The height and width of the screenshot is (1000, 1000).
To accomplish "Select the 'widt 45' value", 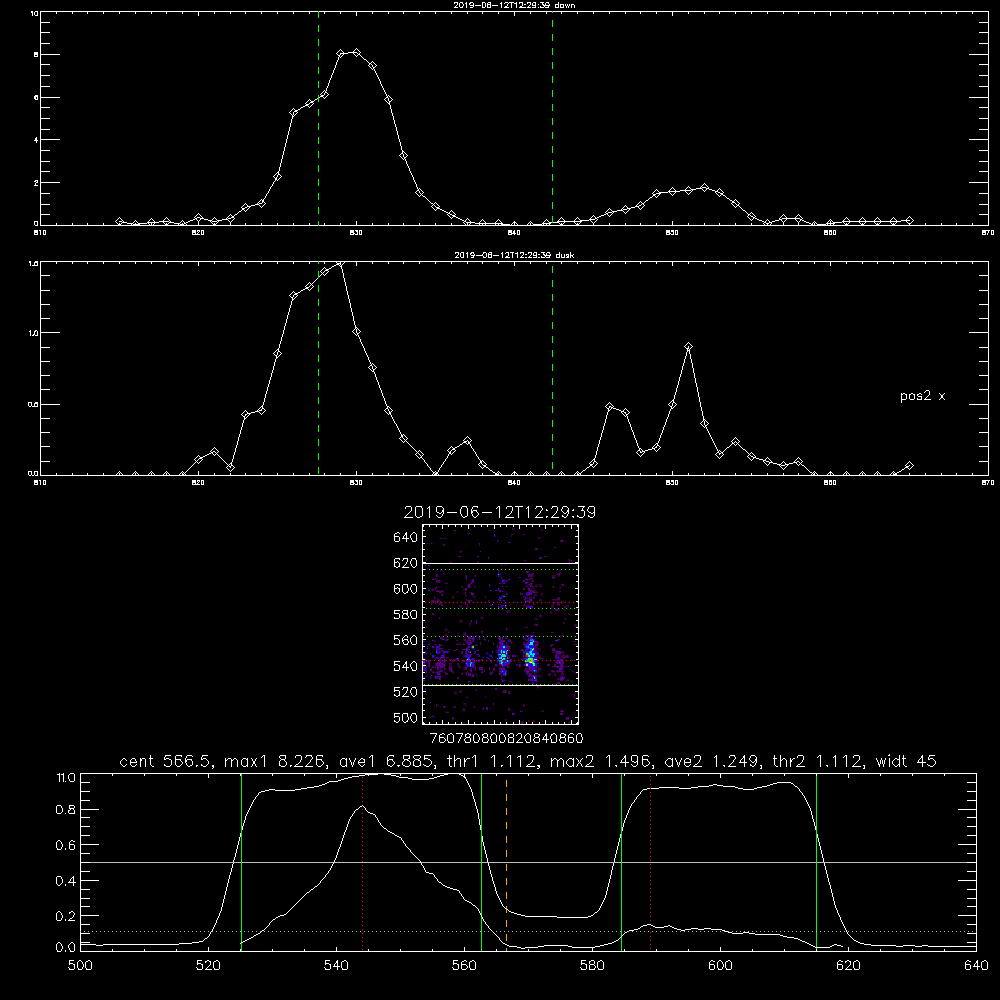I will point(906,761).
